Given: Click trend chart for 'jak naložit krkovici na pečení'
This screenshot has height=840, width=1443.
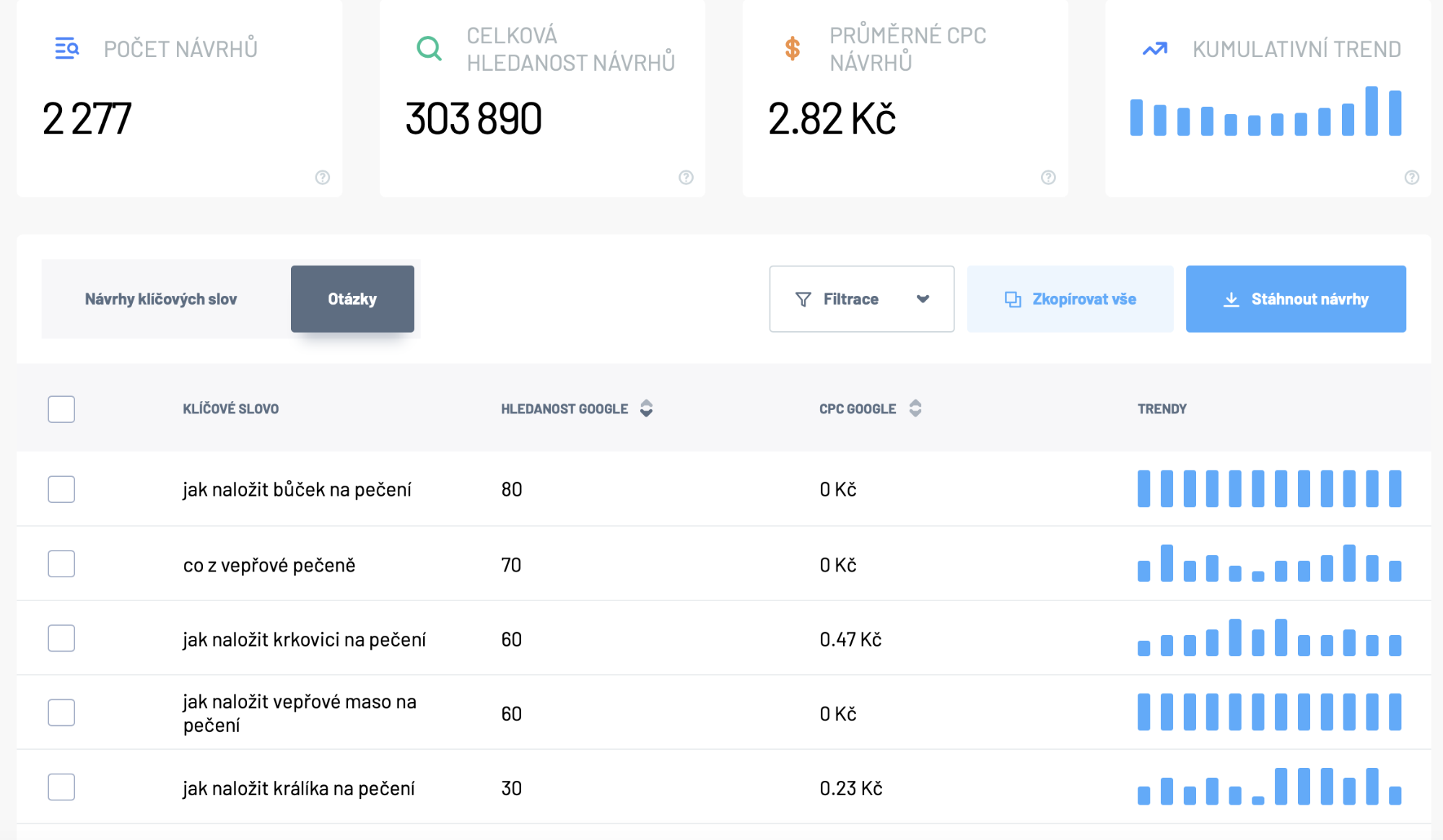Looking at the screenshot, I should pos(1269,638).
